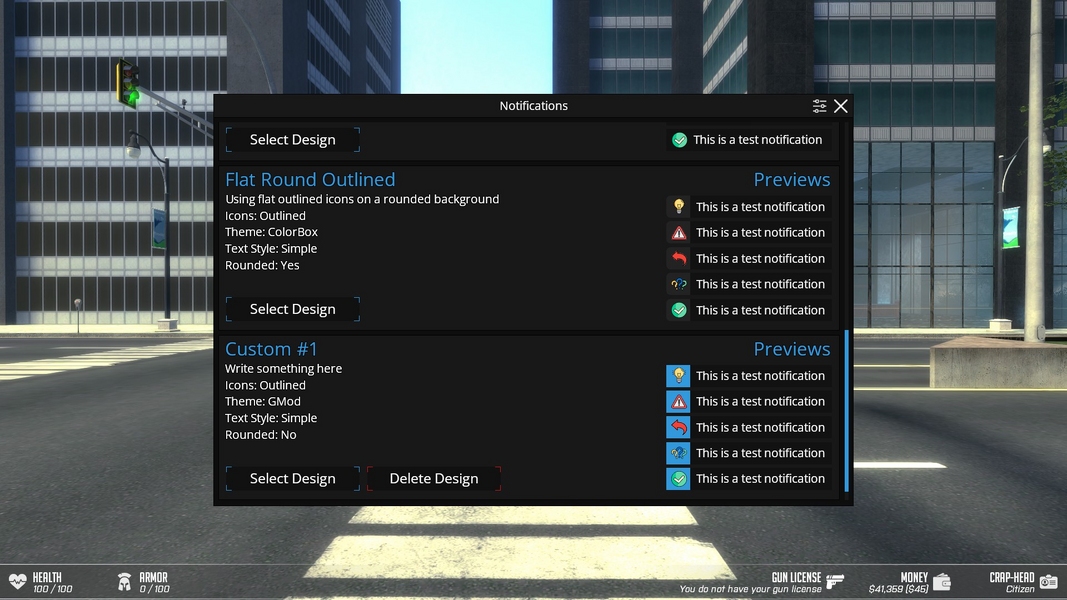
Task: Click the blue-boxed green checkmark in Custom #1
Action: 679,479
